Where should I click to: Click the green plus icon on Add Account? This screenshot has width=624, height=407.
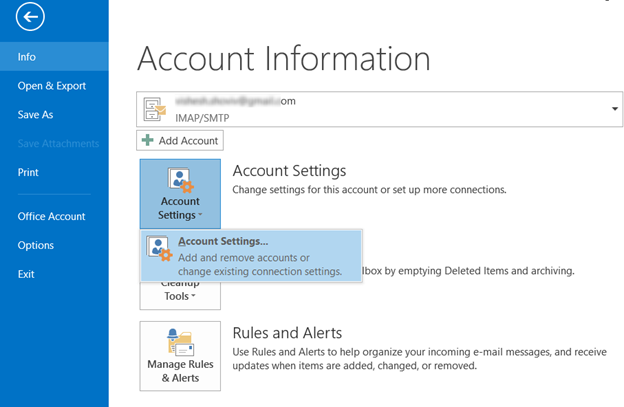pos(148,140)
